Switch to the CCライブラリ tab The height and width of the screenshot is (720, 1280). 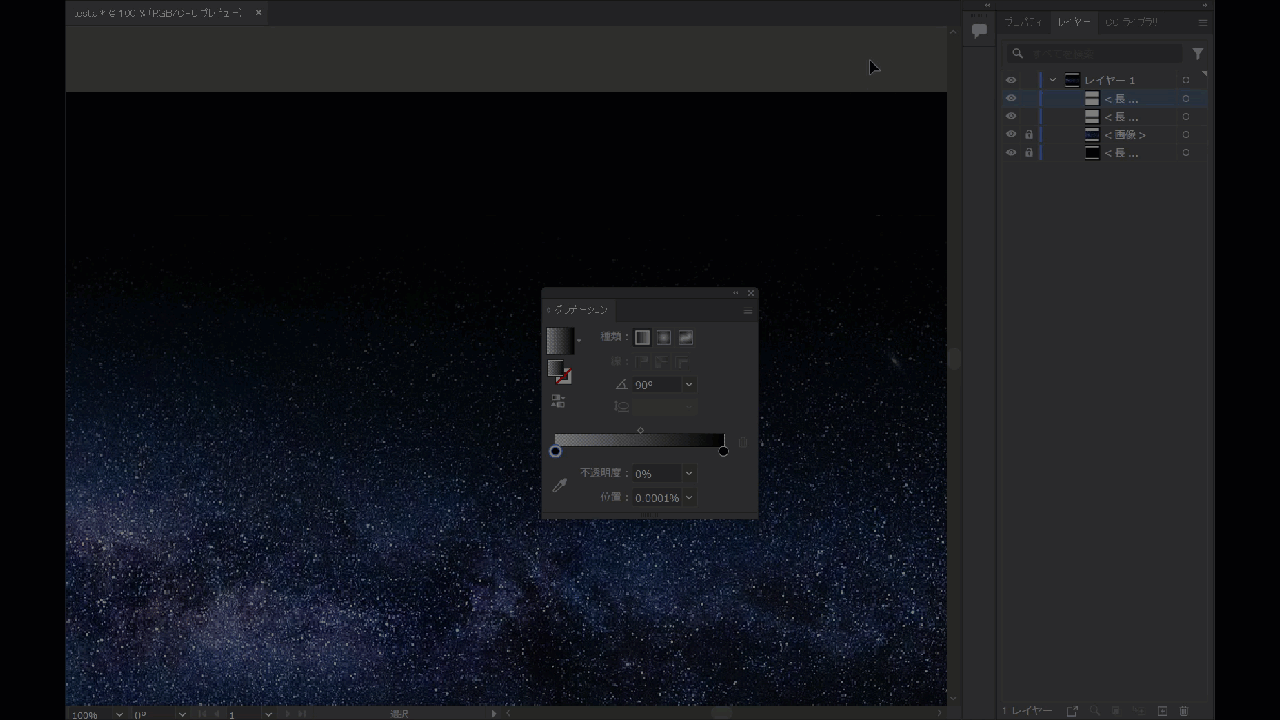coord(1131,22)
